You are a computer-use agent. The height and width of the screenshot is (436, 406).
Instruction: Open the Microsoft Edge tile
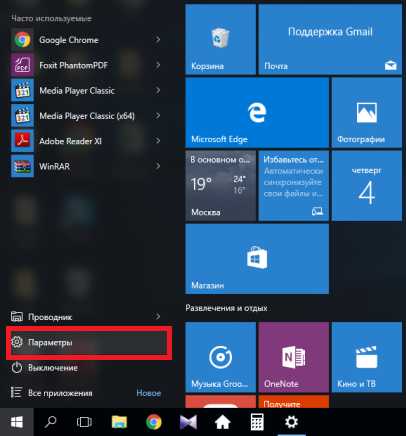257,113
